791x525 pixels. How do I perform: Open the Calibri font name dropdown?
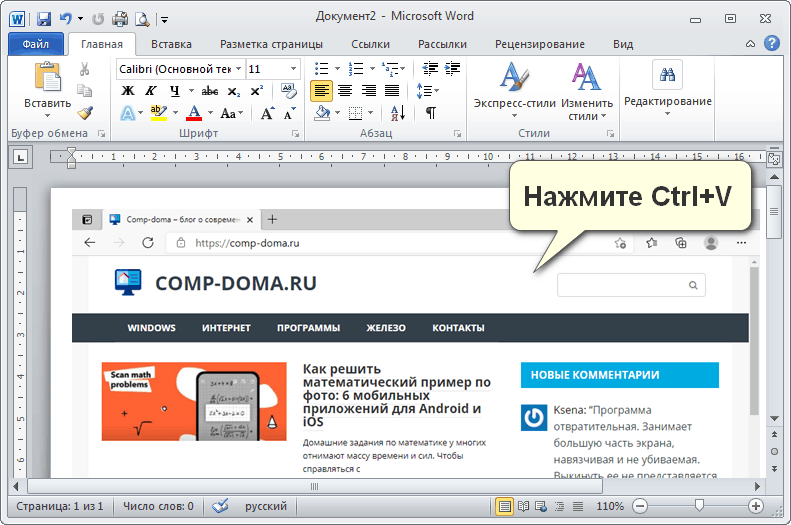(x=238, y=69)
